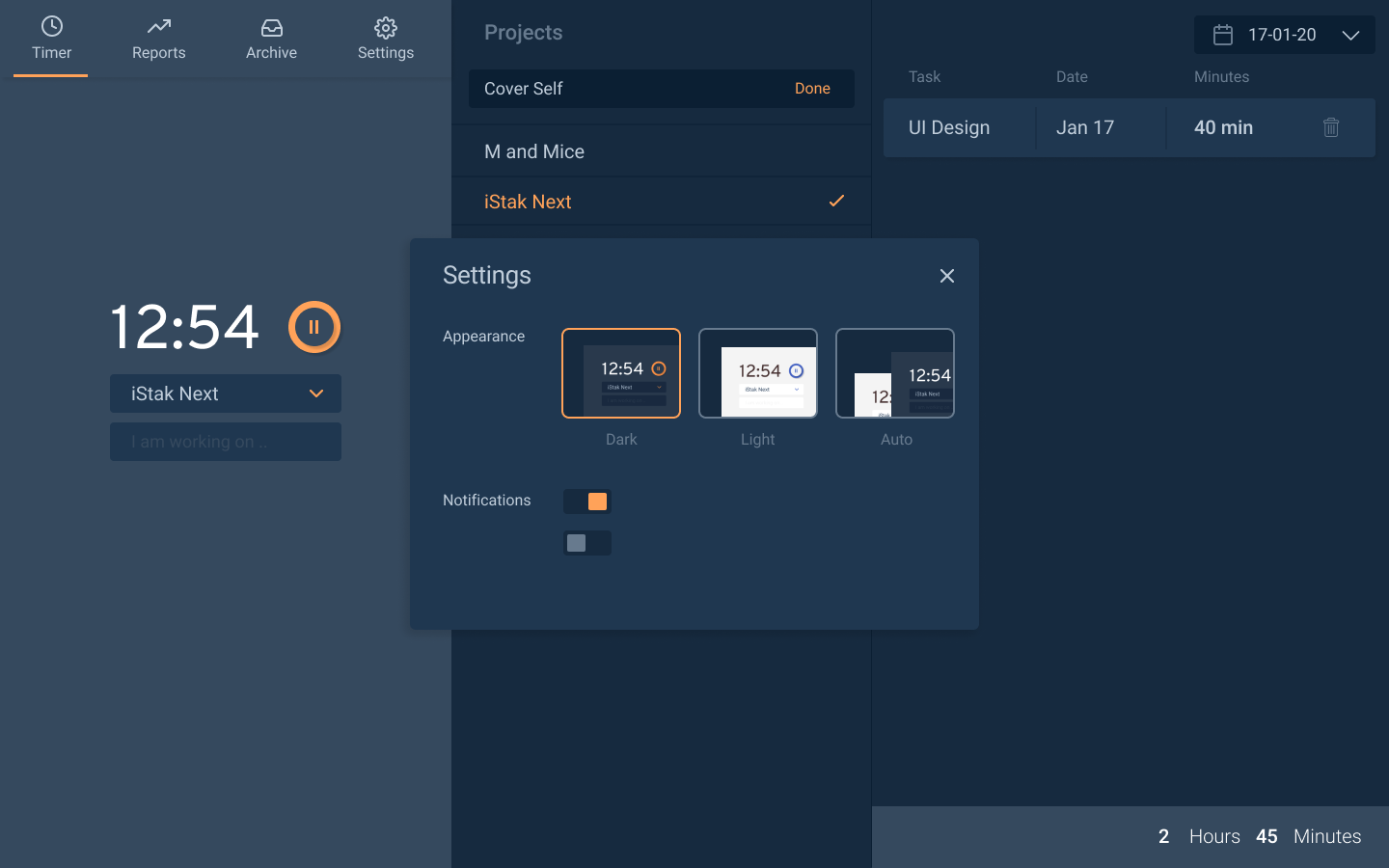The width and height of the screenshot is (1389, 868).
Task: Click the Light label under appearance
Action: (x=757, y=439)
